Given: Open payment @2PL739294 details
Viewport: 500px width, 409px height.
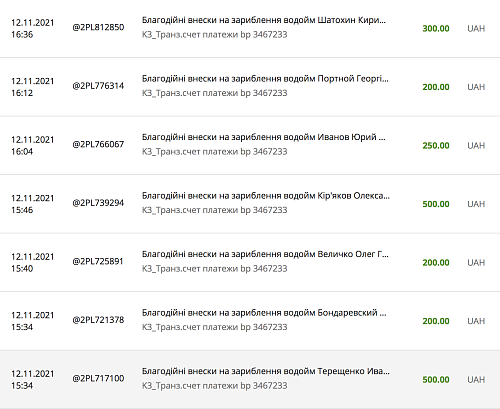Looking at the screenshot, I should [98, 203].
